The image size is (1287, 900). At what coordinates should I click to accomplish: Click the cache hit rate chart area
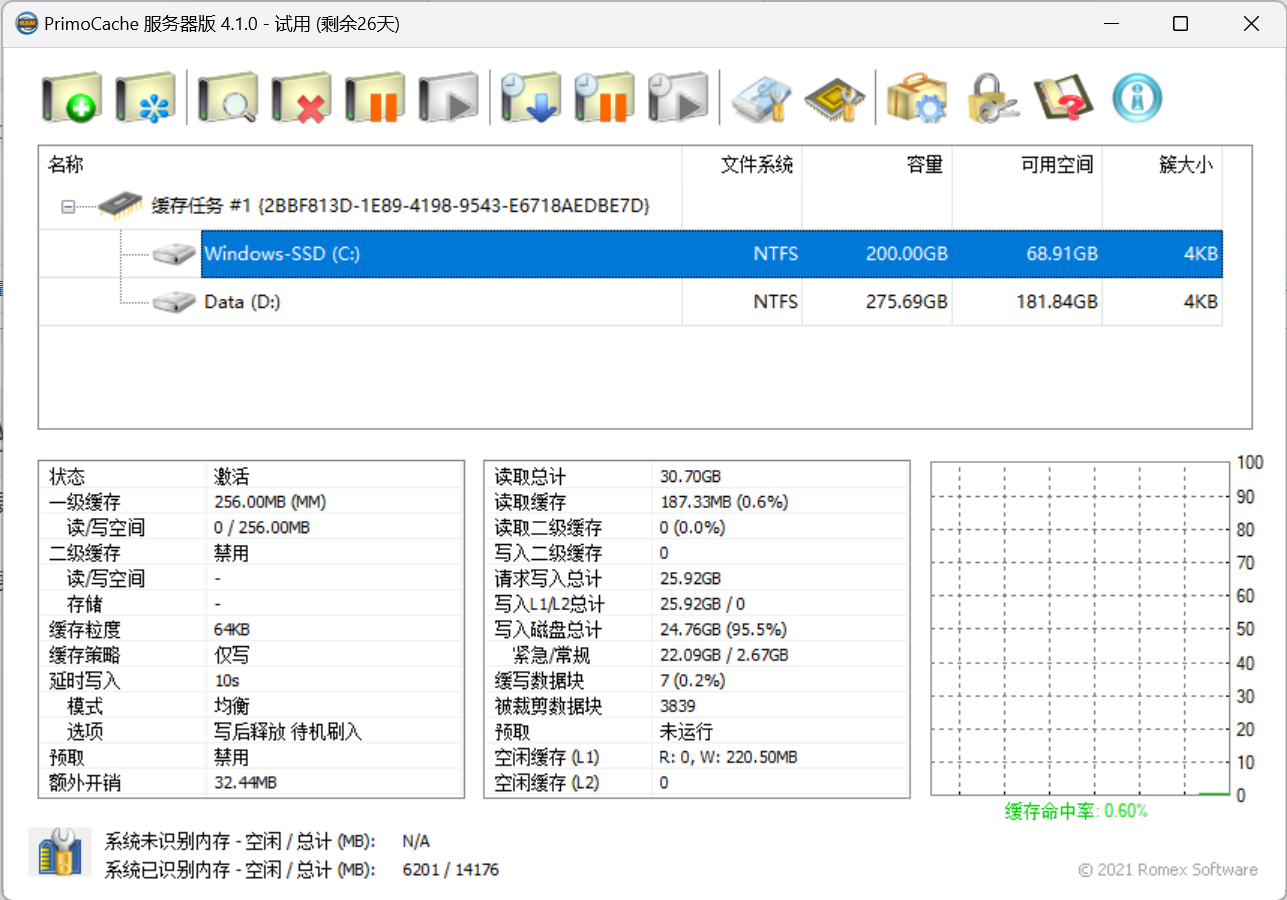(1080, 629)
